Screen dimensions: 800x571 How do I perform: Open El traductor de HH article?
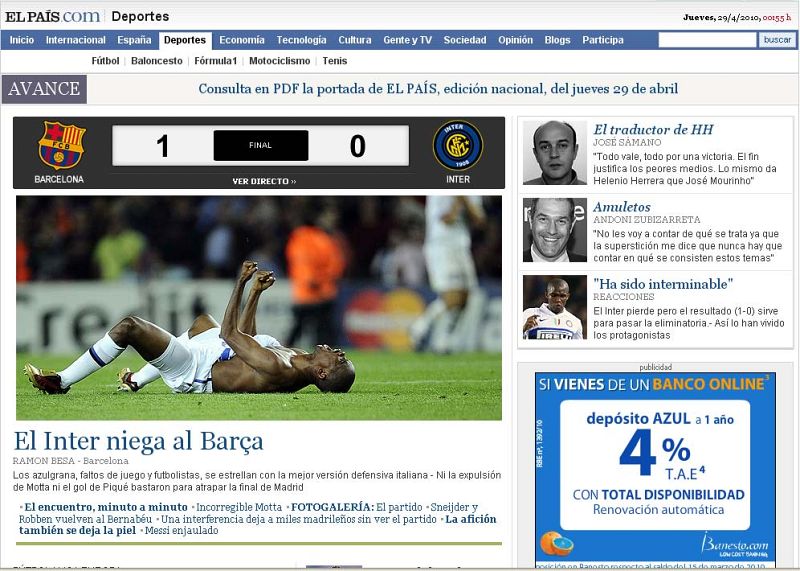click(652, 129)
